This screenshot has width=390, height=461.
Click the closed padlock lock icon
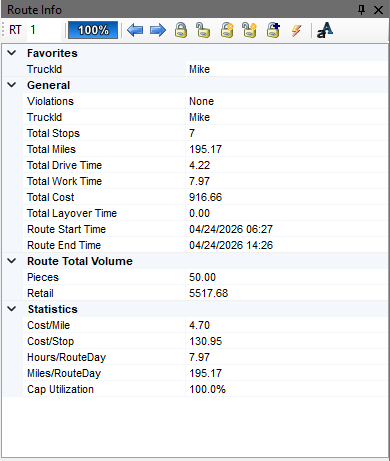click(181, 30)
